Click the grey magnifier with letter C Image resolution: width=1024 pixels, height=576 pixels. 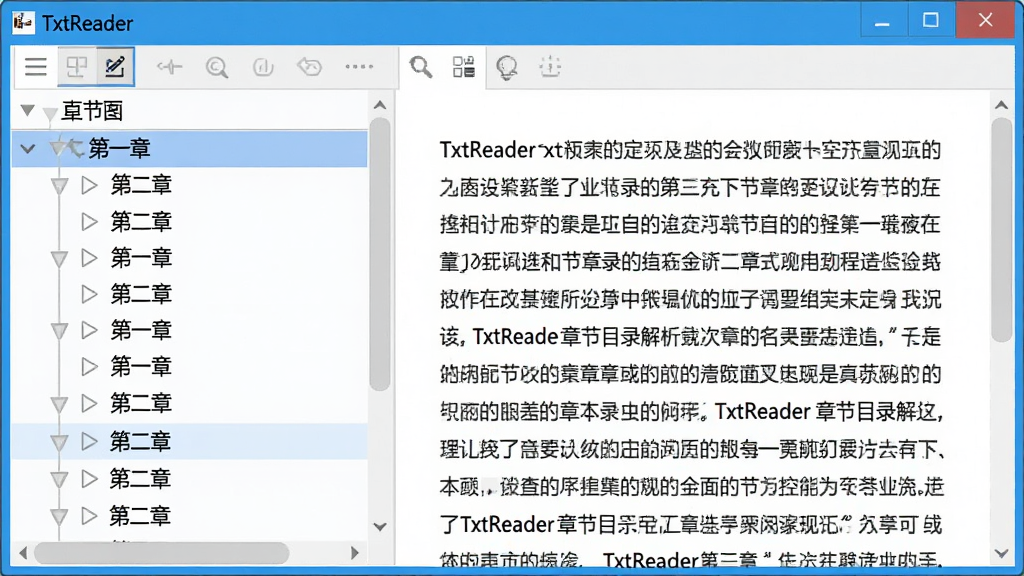pyautogui.click(x=217, y=67)
